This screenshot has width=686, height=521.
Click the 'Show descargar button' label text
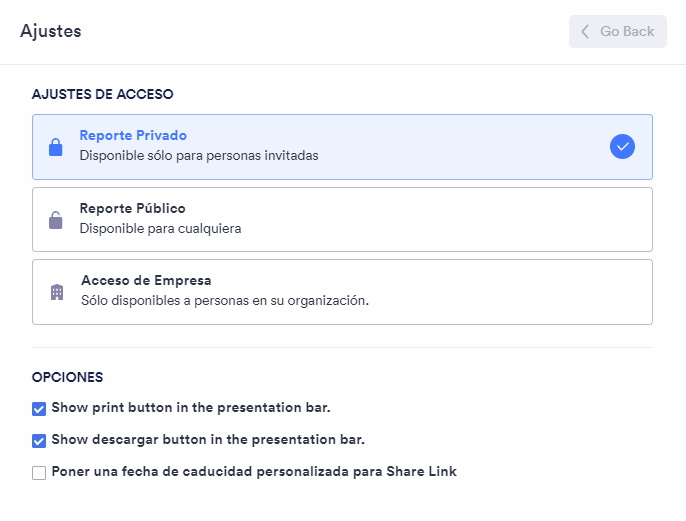click(x=208, y=440)
